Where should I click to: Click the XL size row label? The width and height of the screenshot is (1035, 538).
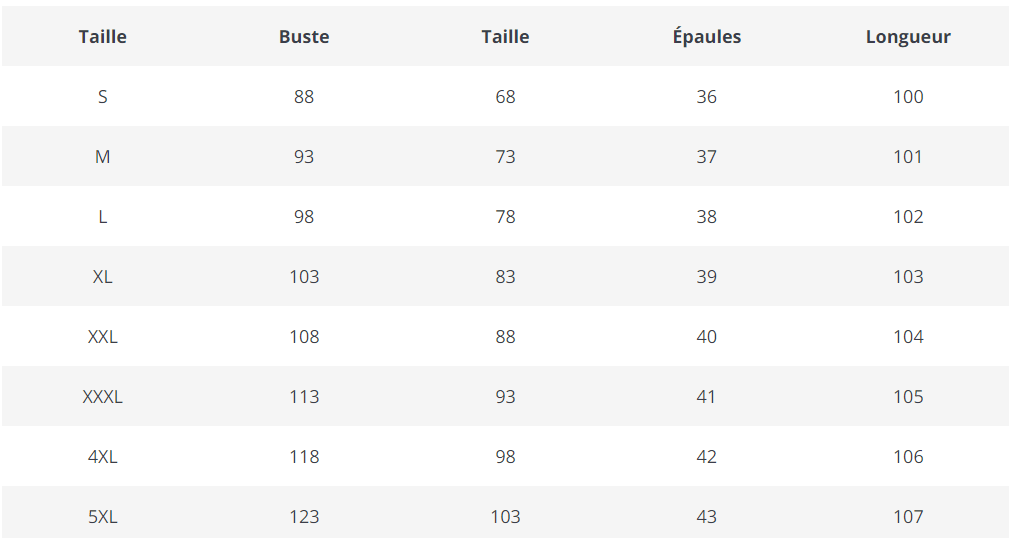[x=103, y=277]
